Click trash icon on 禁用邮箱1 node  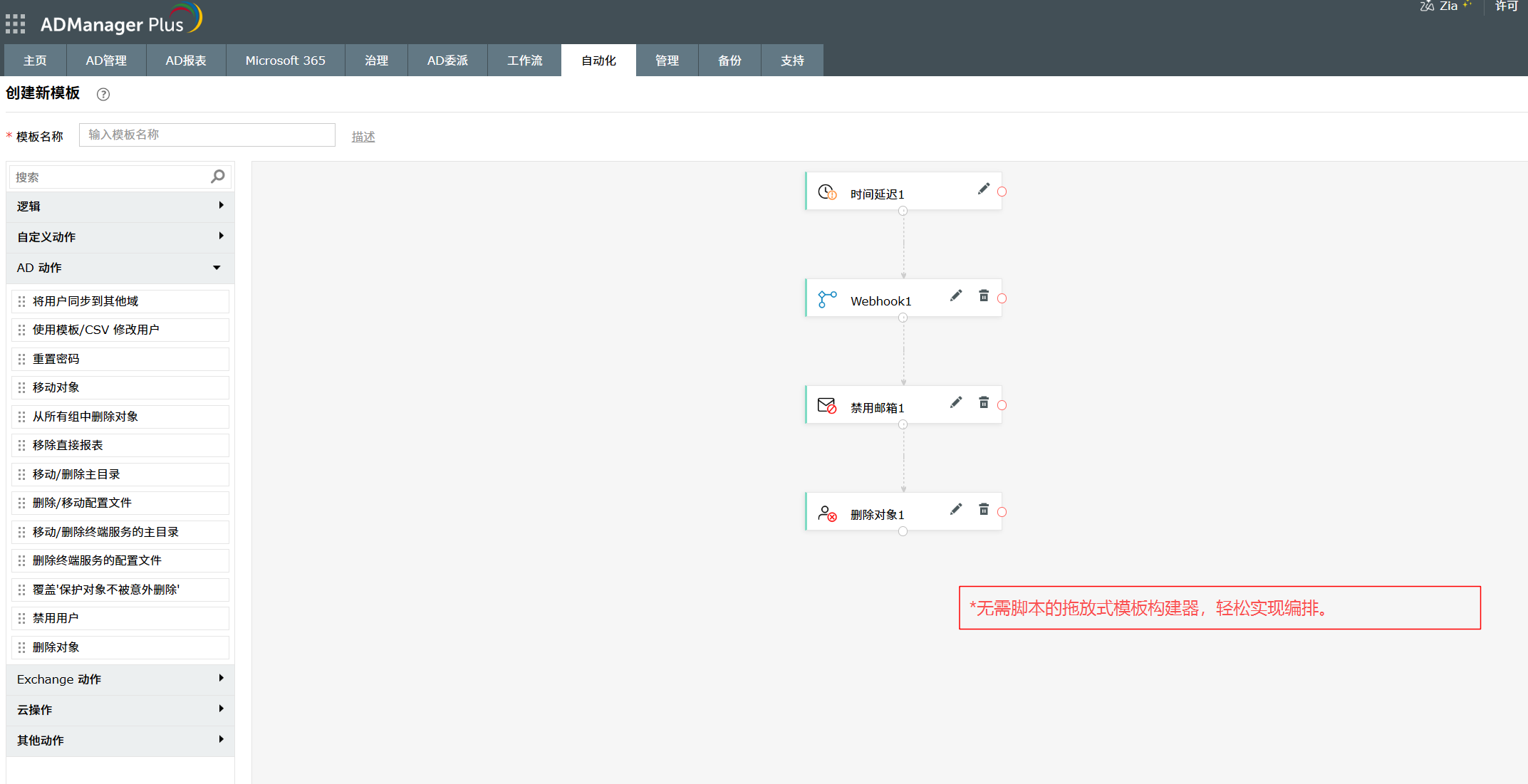tap(984, 402)
